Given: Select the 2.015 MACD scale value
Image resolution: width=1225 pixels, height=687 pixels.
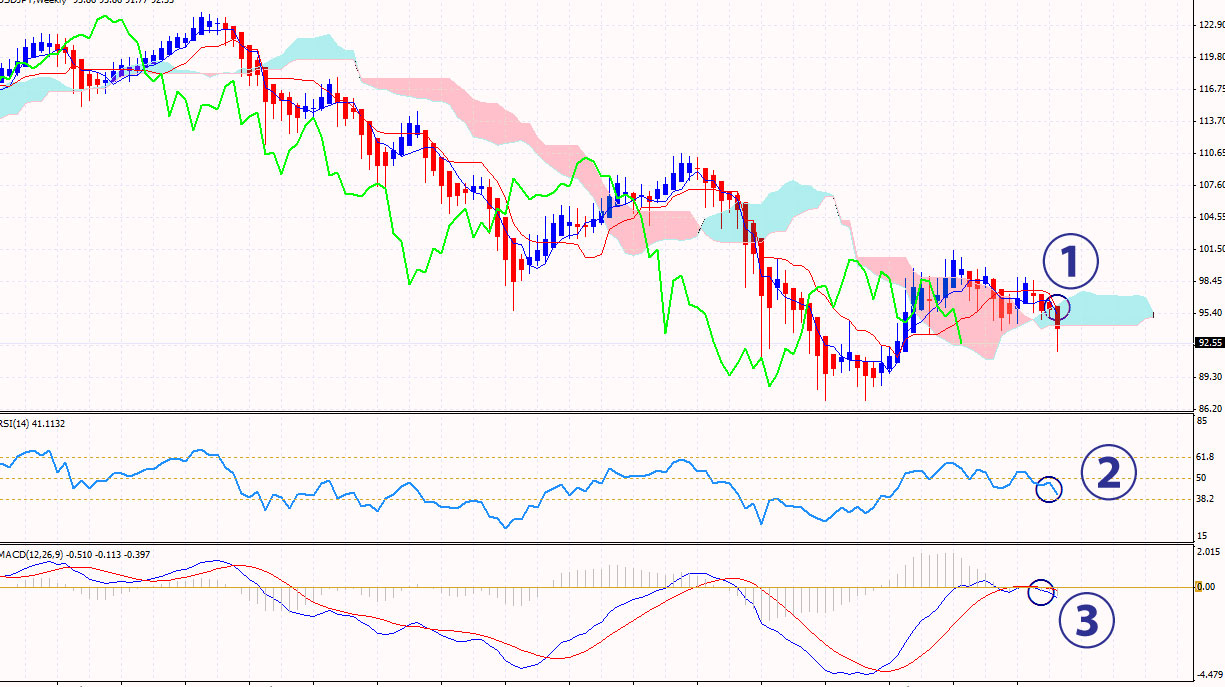Looking at the screenshot, I should (x=1208, y=552).
